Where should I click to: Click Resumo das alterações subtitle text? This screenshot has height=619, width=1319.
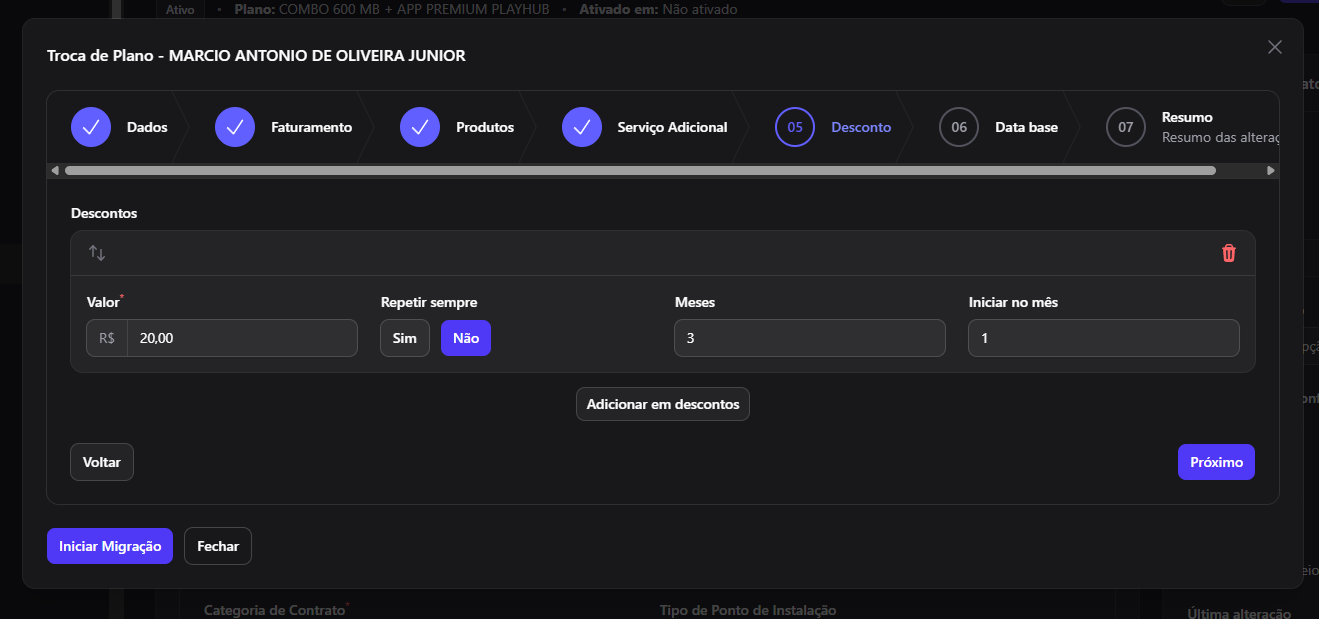tap(1220, 136)
